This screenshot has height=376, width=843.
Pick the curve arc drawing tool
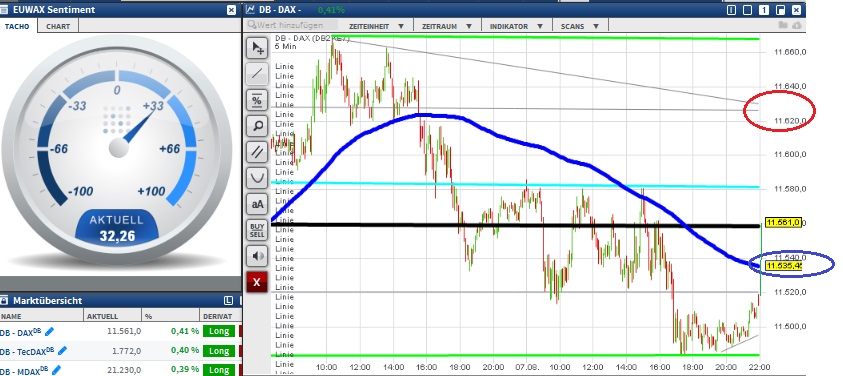tap(257, 178)
